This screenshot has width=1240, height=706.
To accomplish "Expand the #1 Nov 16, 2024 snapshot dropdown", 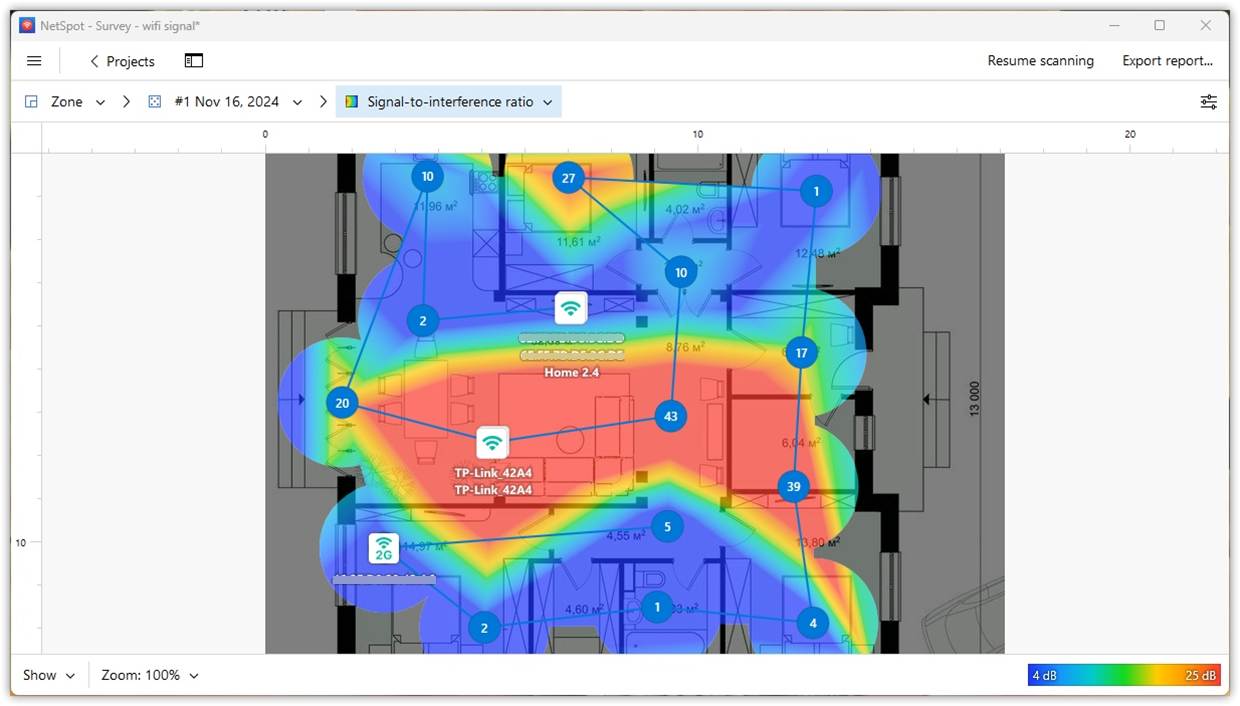I will click(297, 101).
